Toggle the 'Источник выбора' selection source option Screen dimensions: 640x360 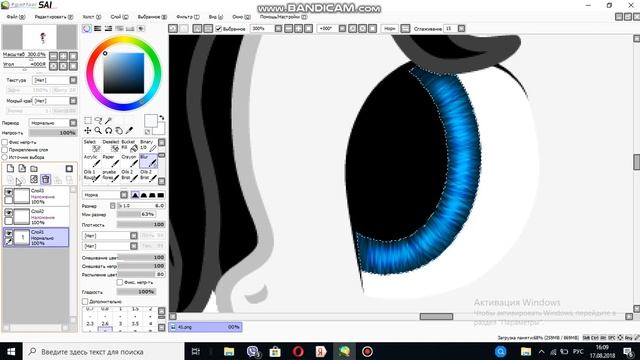[4, 157]
